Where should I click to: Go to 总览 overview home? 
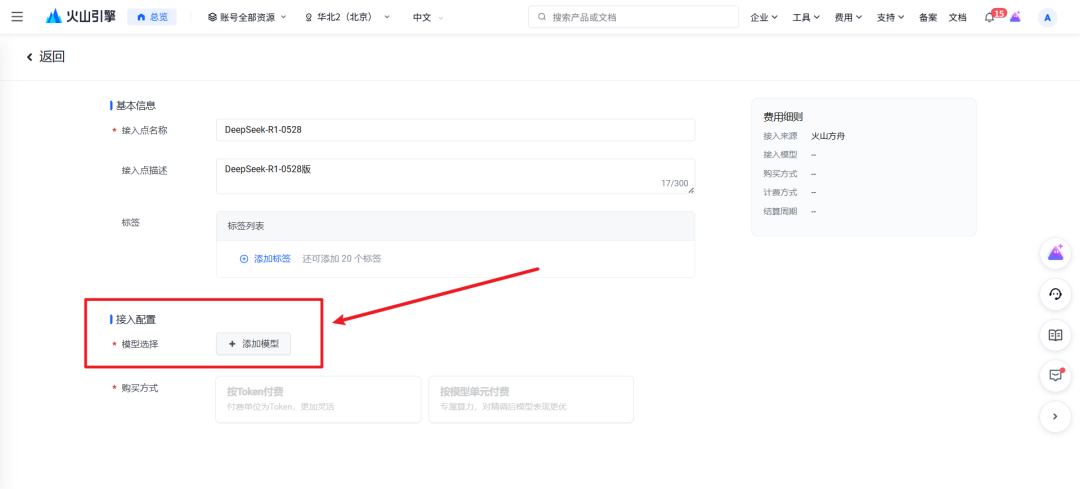[152, 17]
